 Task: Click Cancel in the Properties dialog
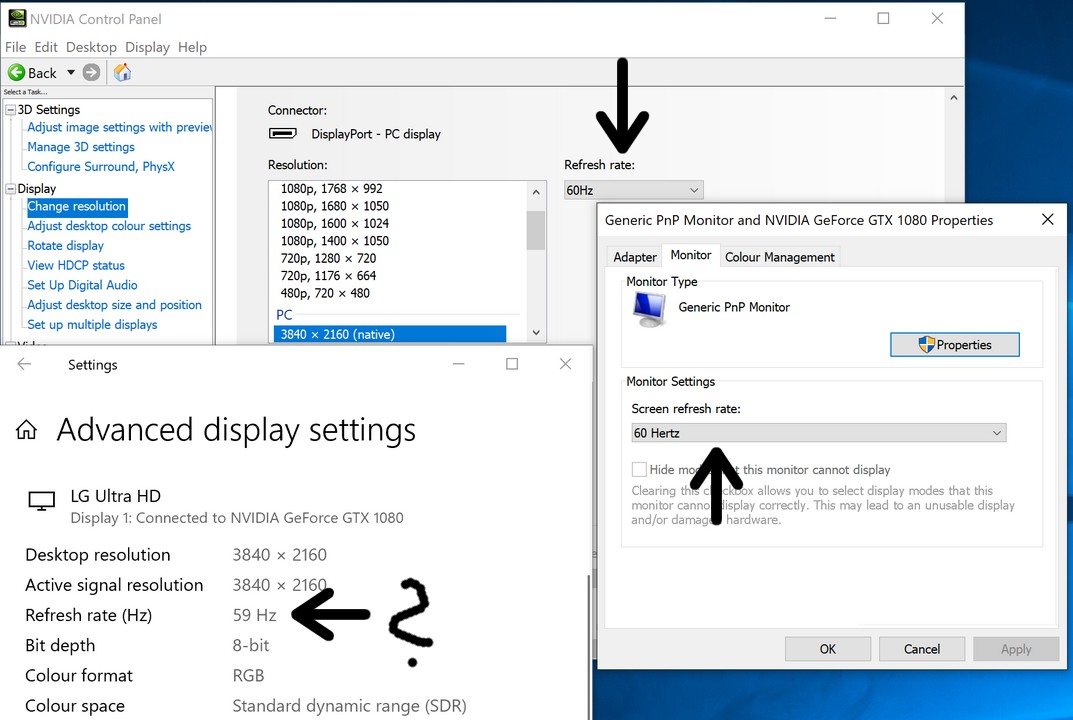tap(921, 649)
